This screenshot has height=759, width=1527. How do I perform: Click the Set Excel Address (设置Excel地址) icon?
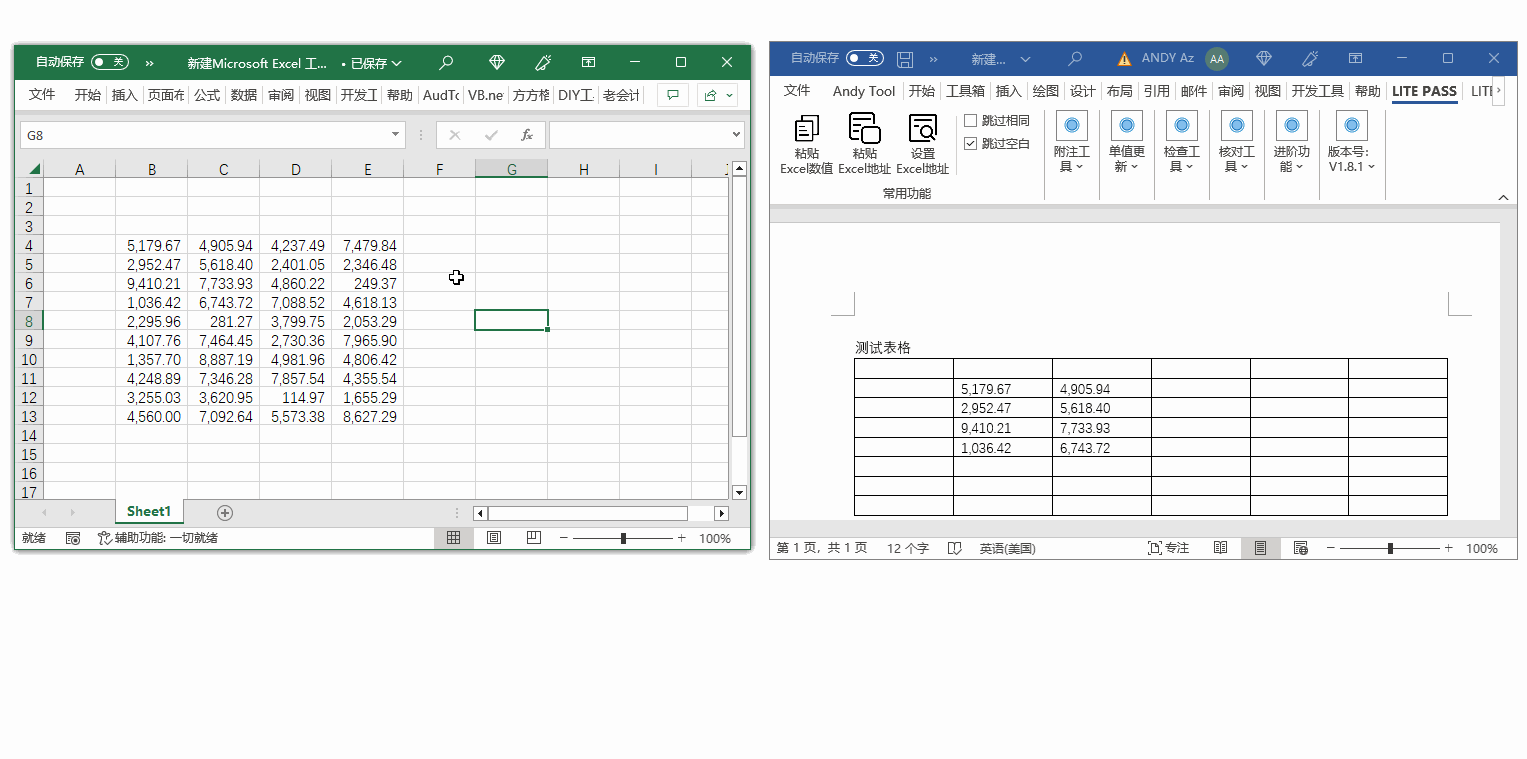[x=922, y=129]
